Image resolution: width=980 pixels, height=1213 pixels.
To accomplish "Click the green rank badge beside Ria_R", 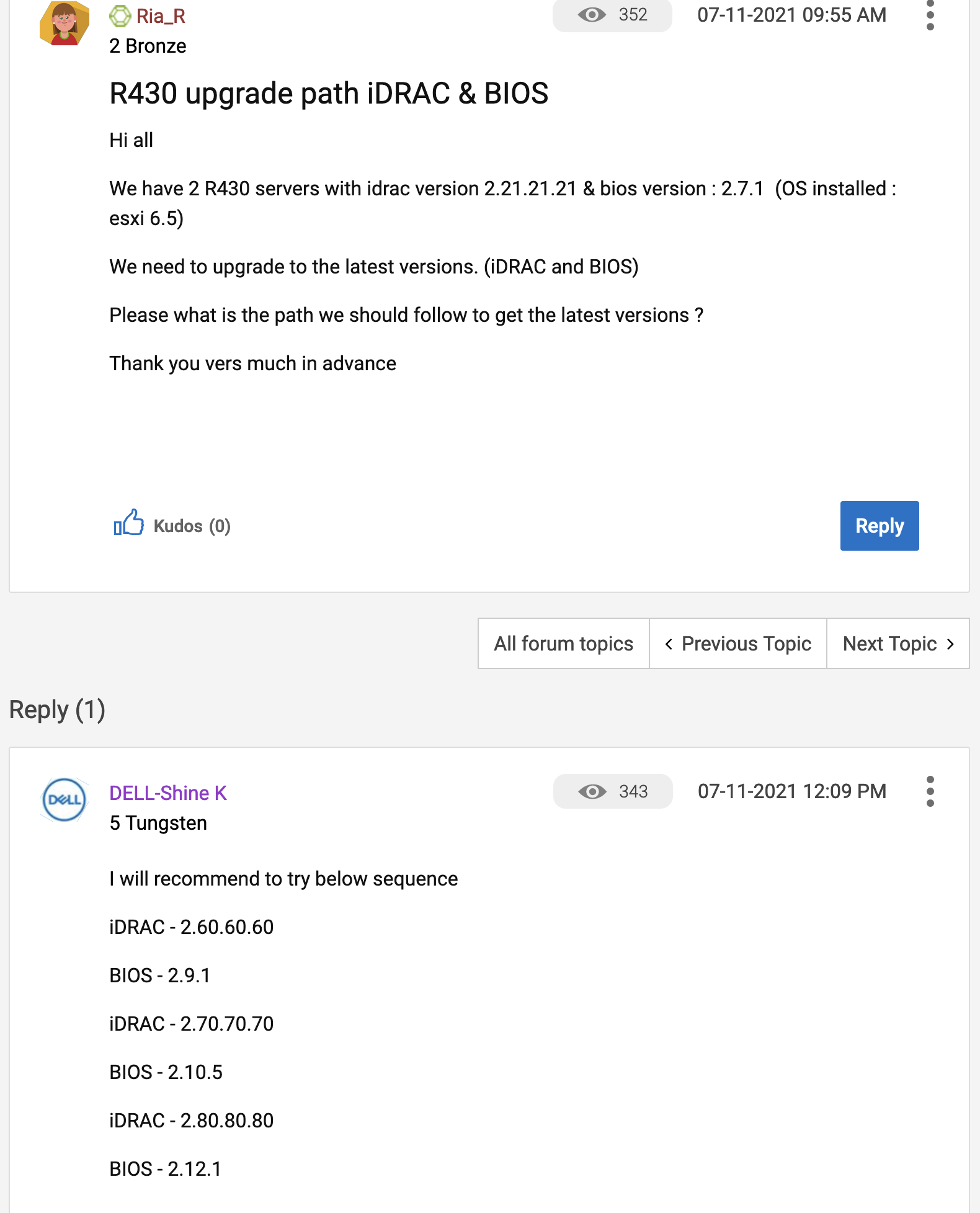I will (x=120, y=16).
